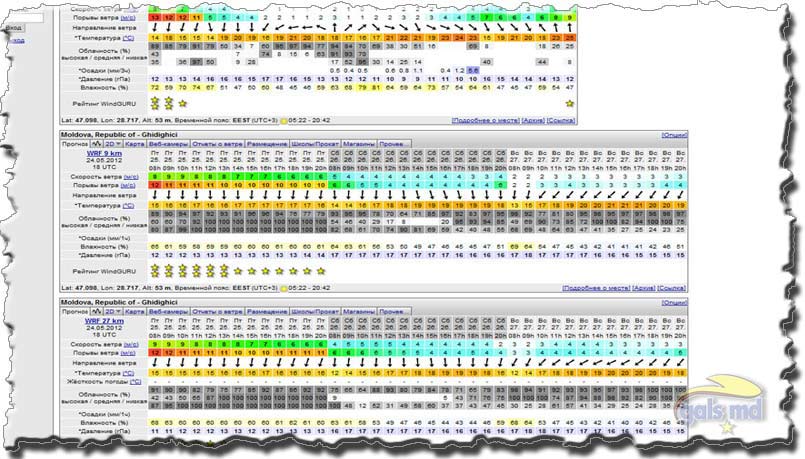Click red gust cell 12 at Пт 08h, WRF 9 km
This screenshot has width=805, height=459.
[x=155, y=185]
